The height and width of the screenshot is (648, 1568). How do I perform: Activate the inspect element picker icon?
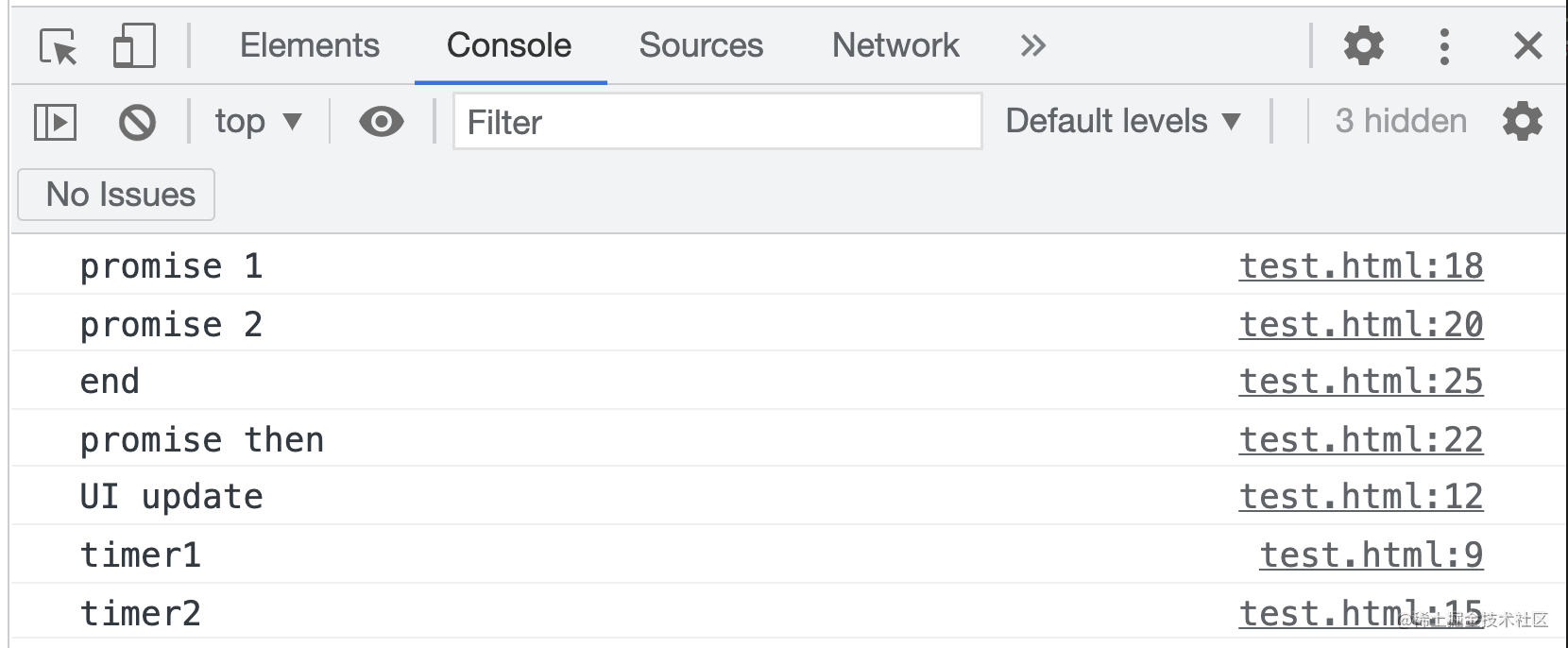click(x=59, y=45)
